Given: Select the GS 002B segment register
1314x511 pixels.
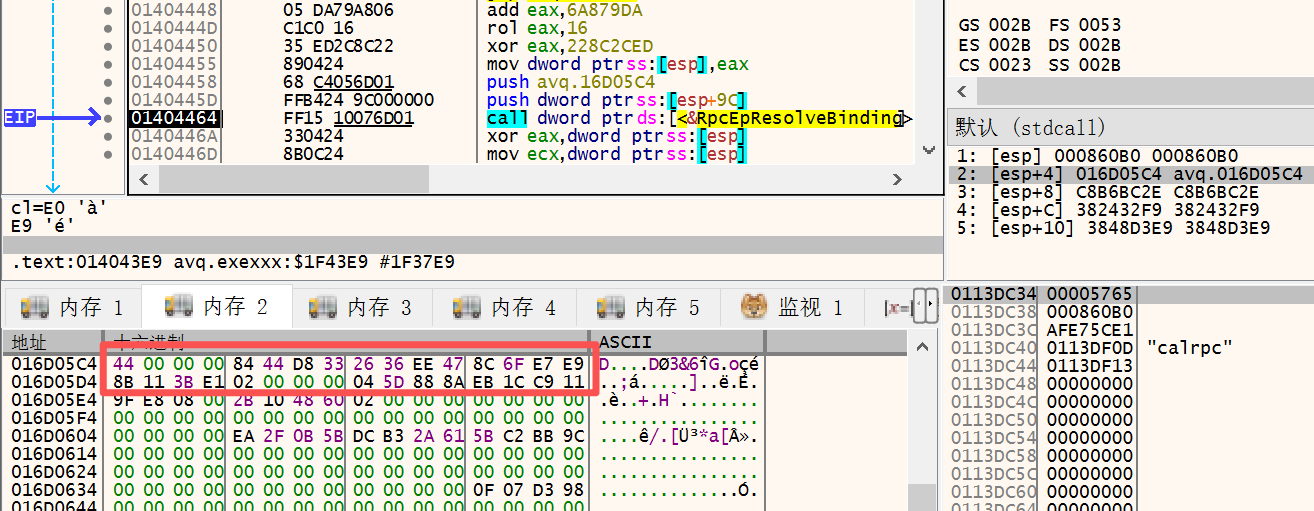Looking at the screenshot, I should pyautogui.click(x=994, y=25).
